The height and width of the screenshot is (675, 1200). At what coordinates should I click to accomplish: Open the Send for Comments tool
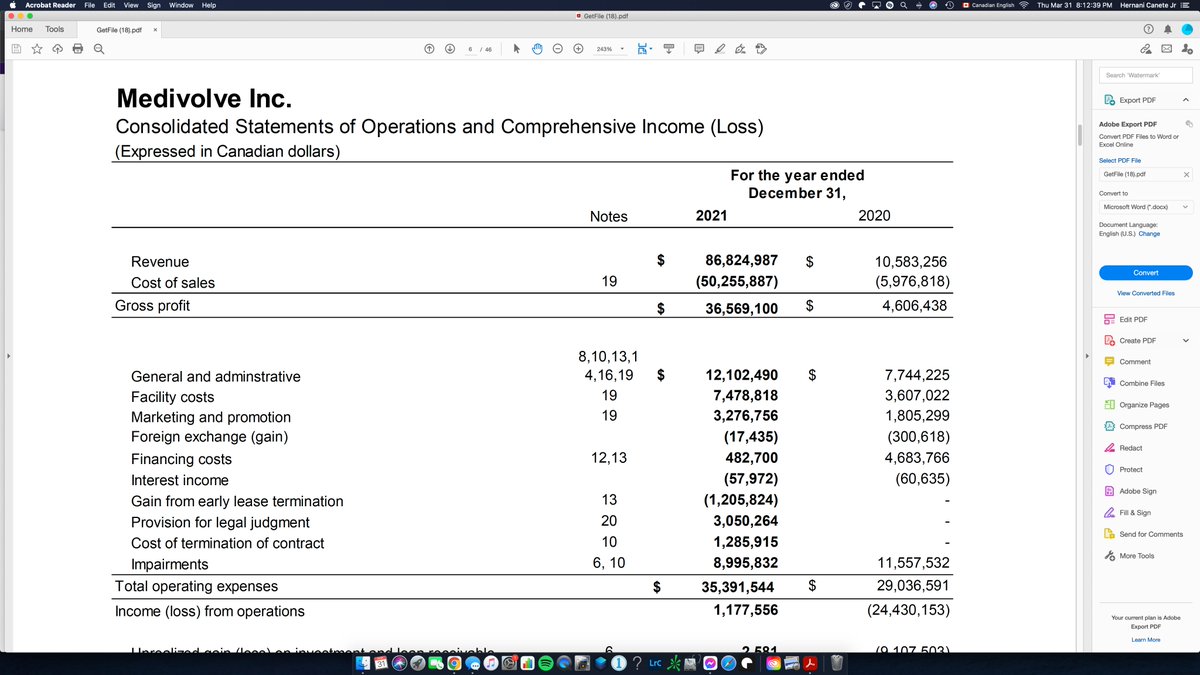1150,534
